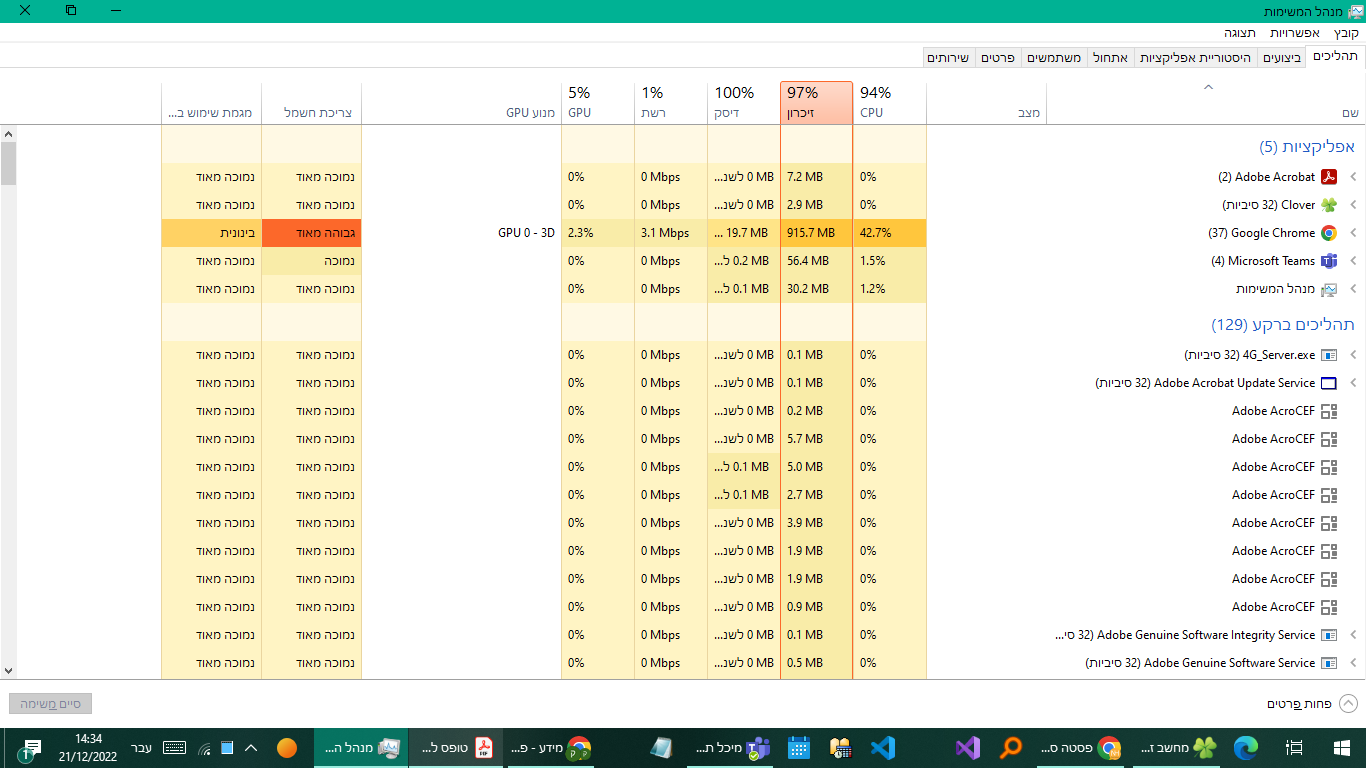Click the 4G_Server.exe process icon

pyautogui.click(x=1329, y=355)
